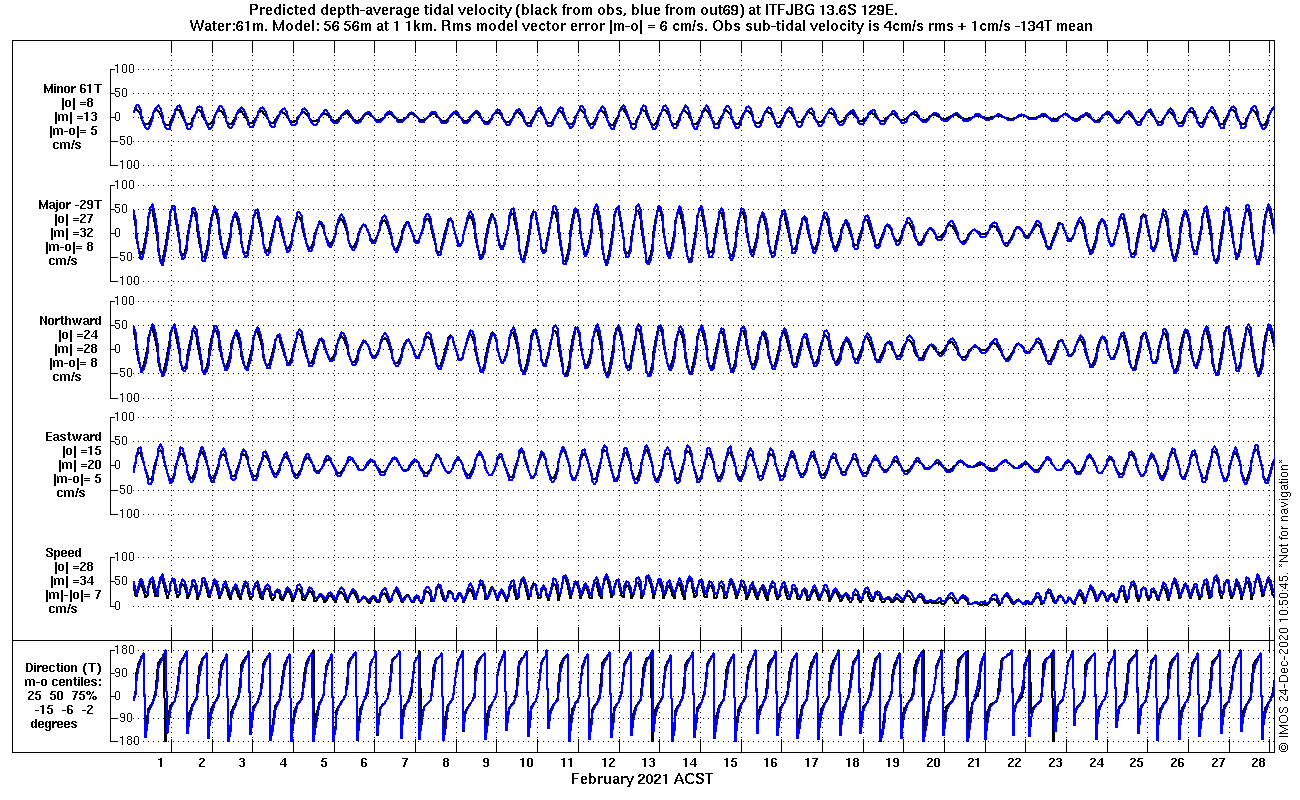This screenshot has width=1300, height=800.
Task: Click the '180' tick of the Direction panel
Action: pyautogui.click(x=125, y=650)
